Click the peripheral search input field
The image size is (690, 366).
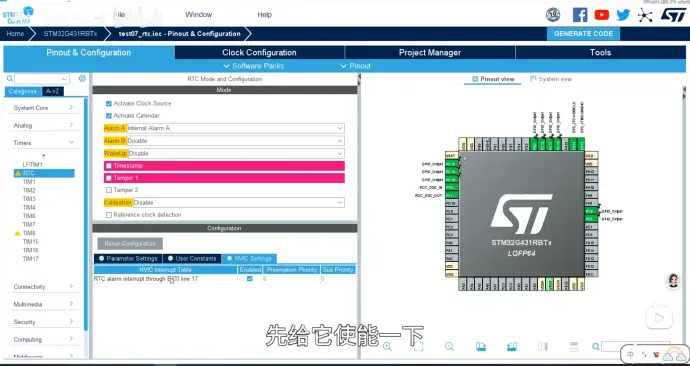[x=42, y=79]
